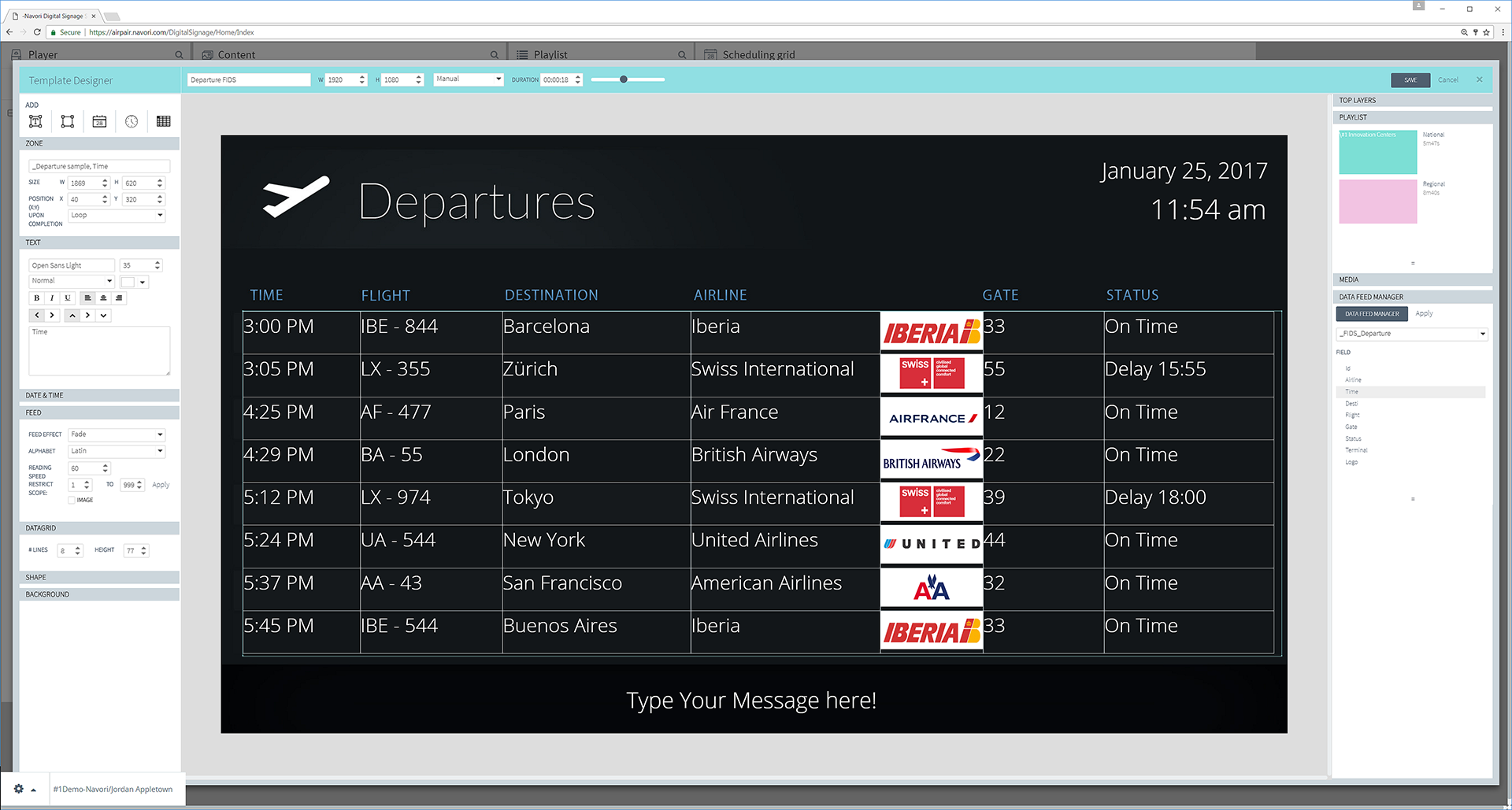Select the scroll-left direction arrow
Screen dimensions: 1512x810
(37, 316)
